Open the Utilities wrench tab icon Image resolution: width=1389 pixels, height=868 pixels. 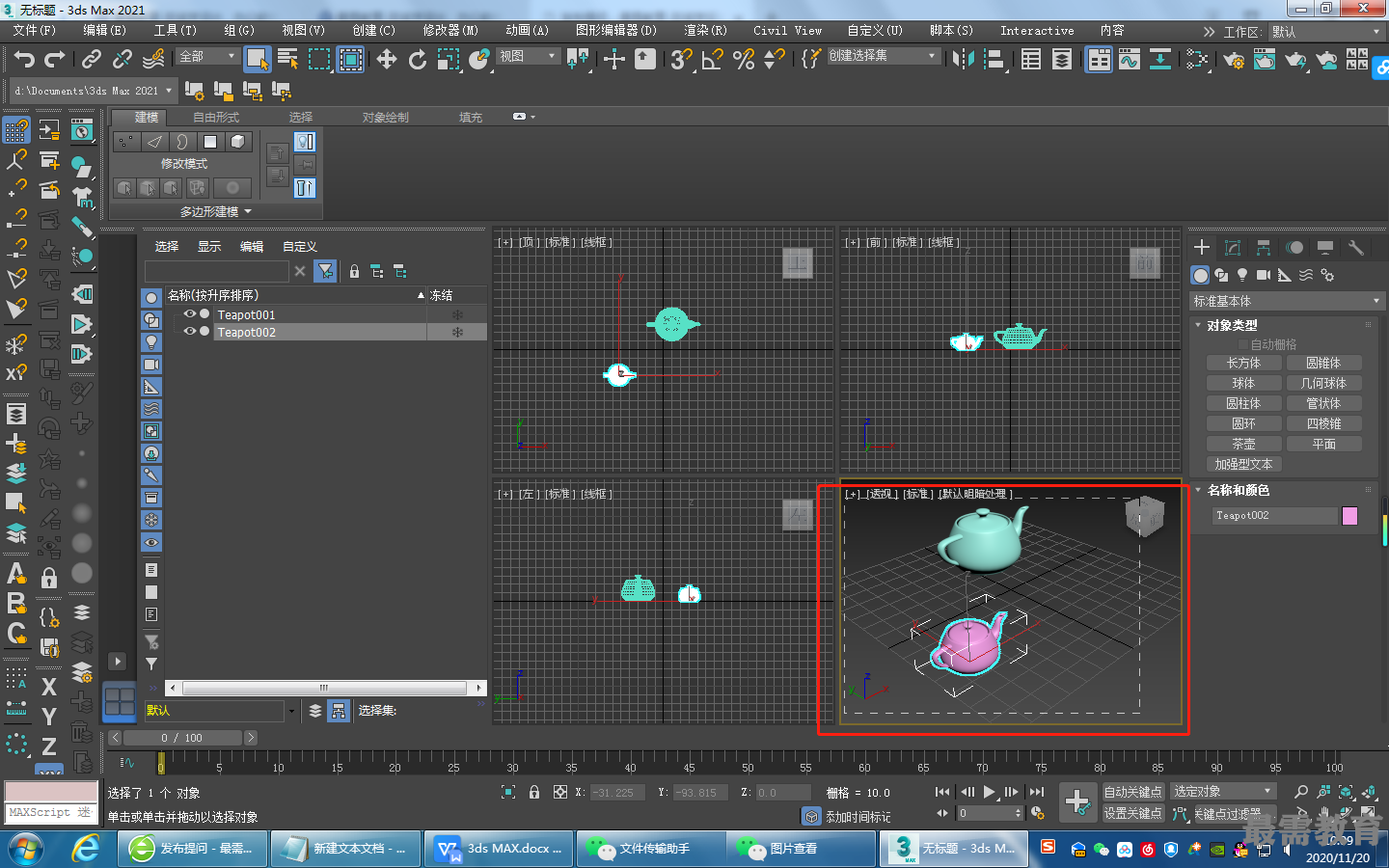(x=1355, y=248)
